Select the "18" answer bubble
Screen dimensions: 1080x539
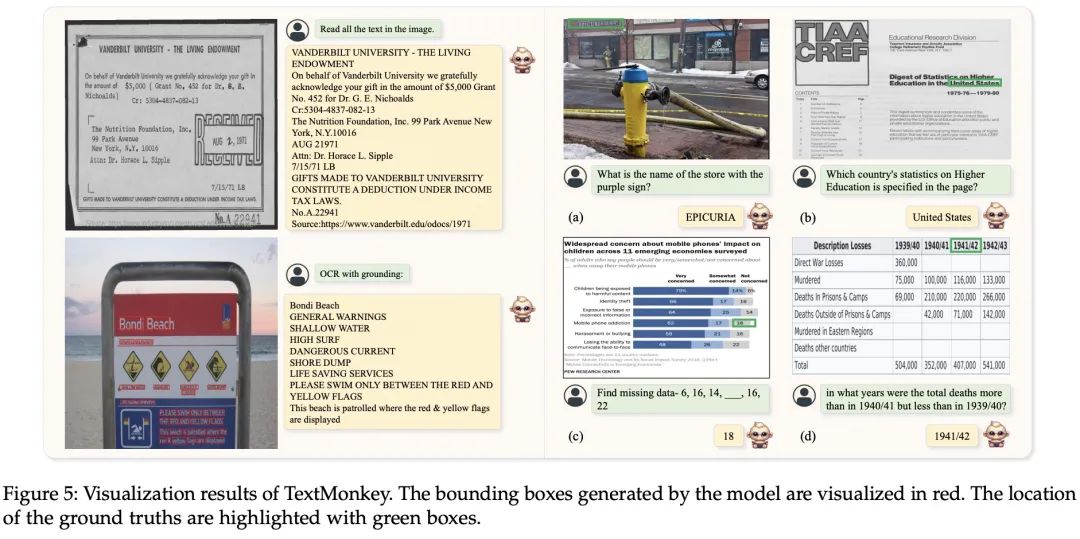728,436
